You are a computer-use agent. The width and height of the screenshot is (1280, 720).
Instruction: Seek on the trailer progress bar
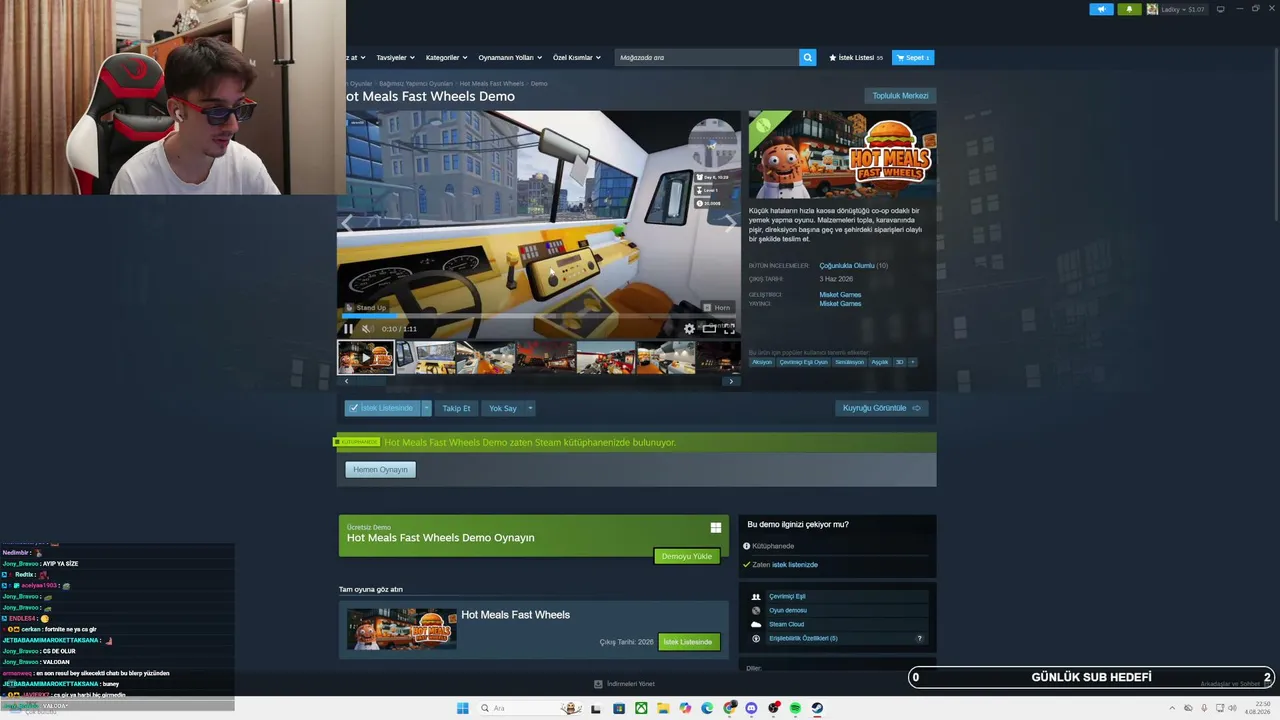coord(539,317)
